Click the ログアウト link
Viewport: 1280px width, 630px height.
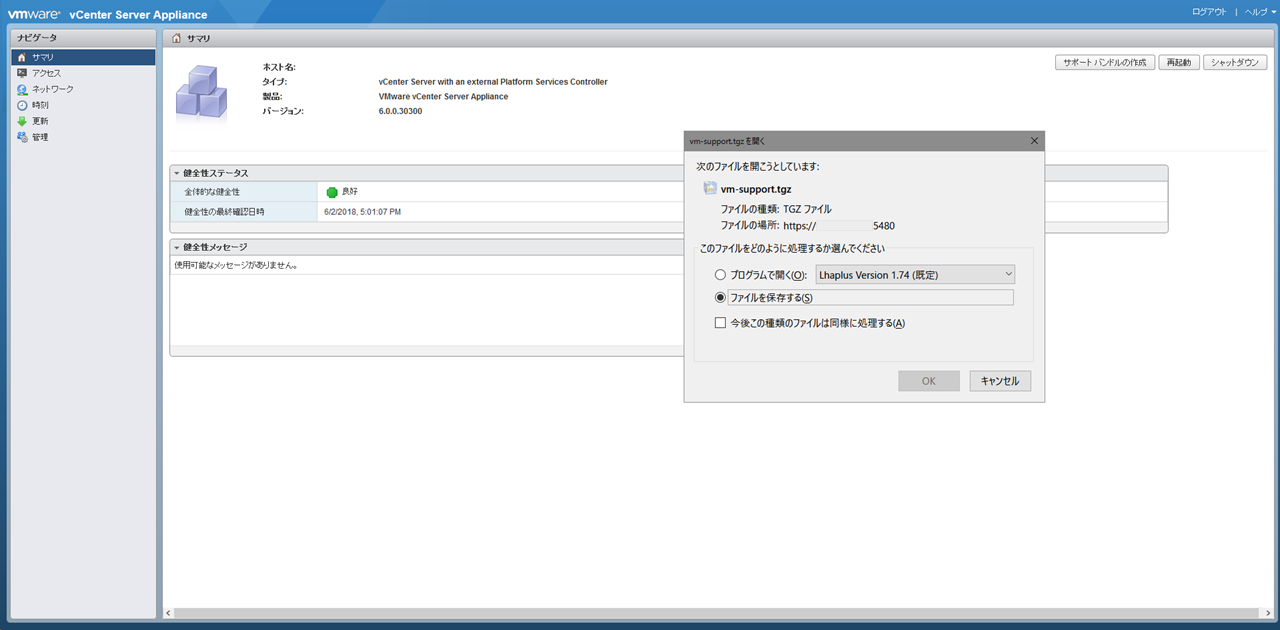[x=1209, y=12]
